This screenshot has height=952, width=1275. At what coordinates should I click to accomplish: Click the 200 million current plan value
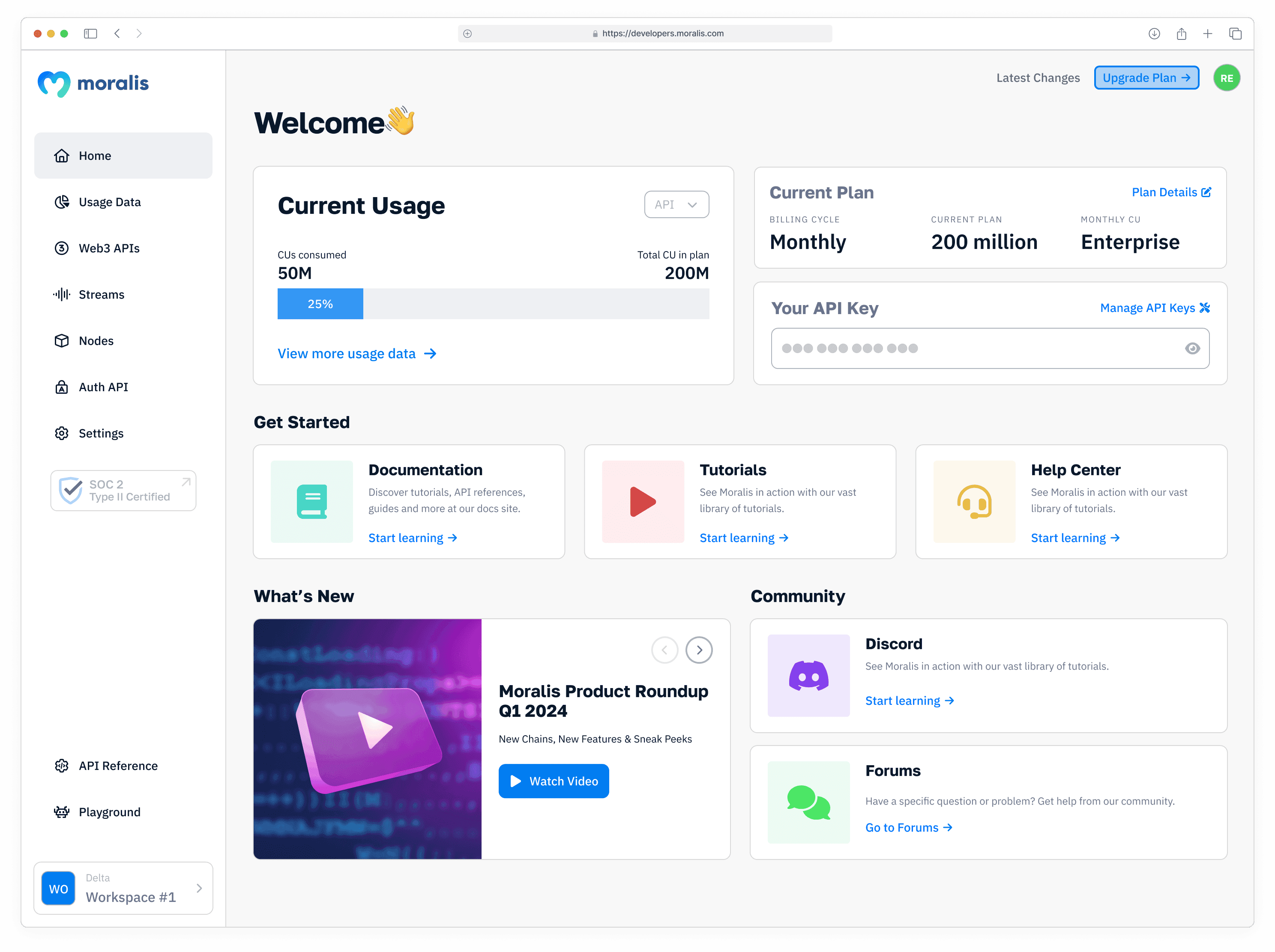coord(984,242)
